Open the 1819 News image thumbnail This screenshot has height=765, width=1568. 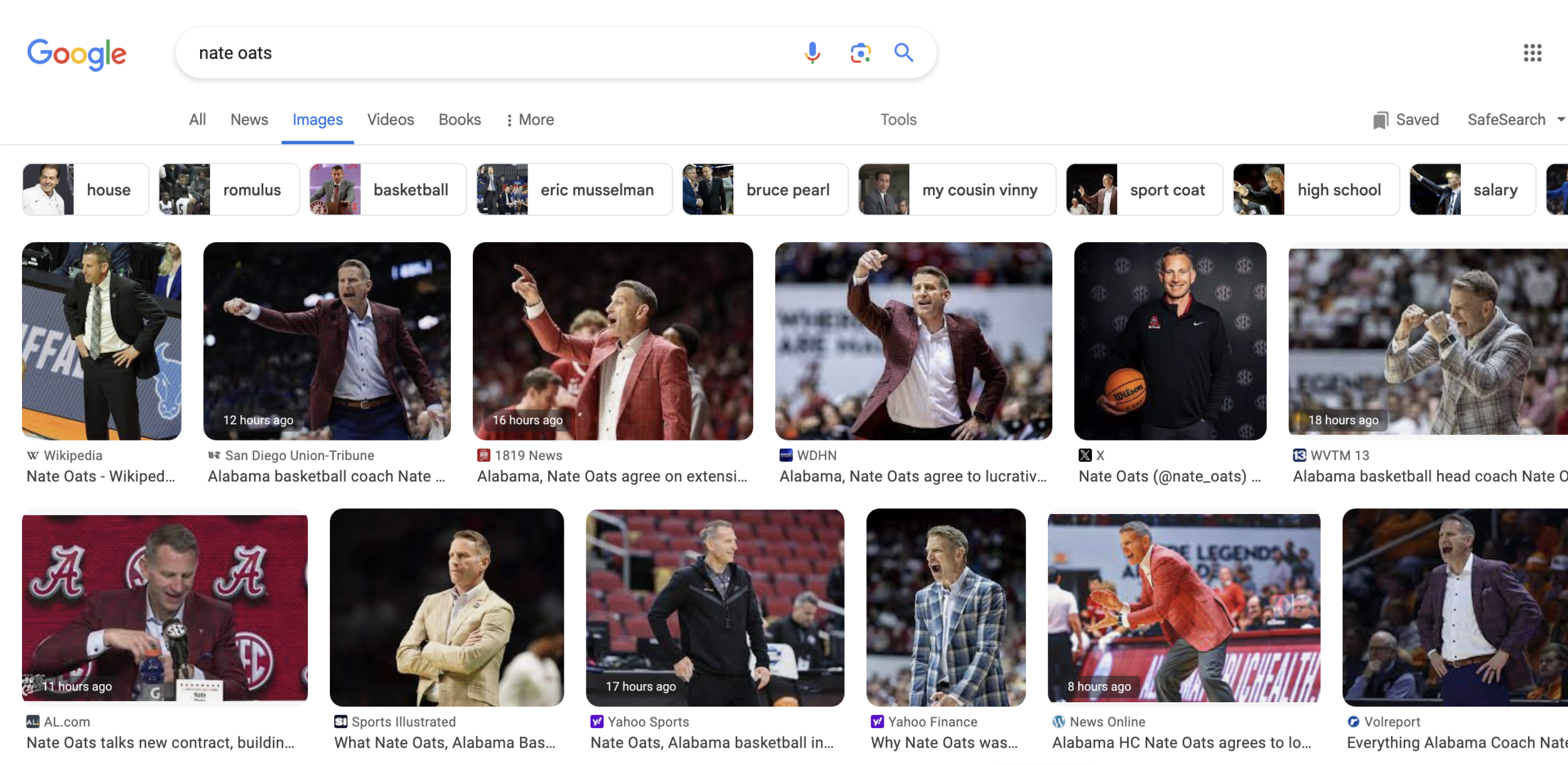click(x=613, y=341)
